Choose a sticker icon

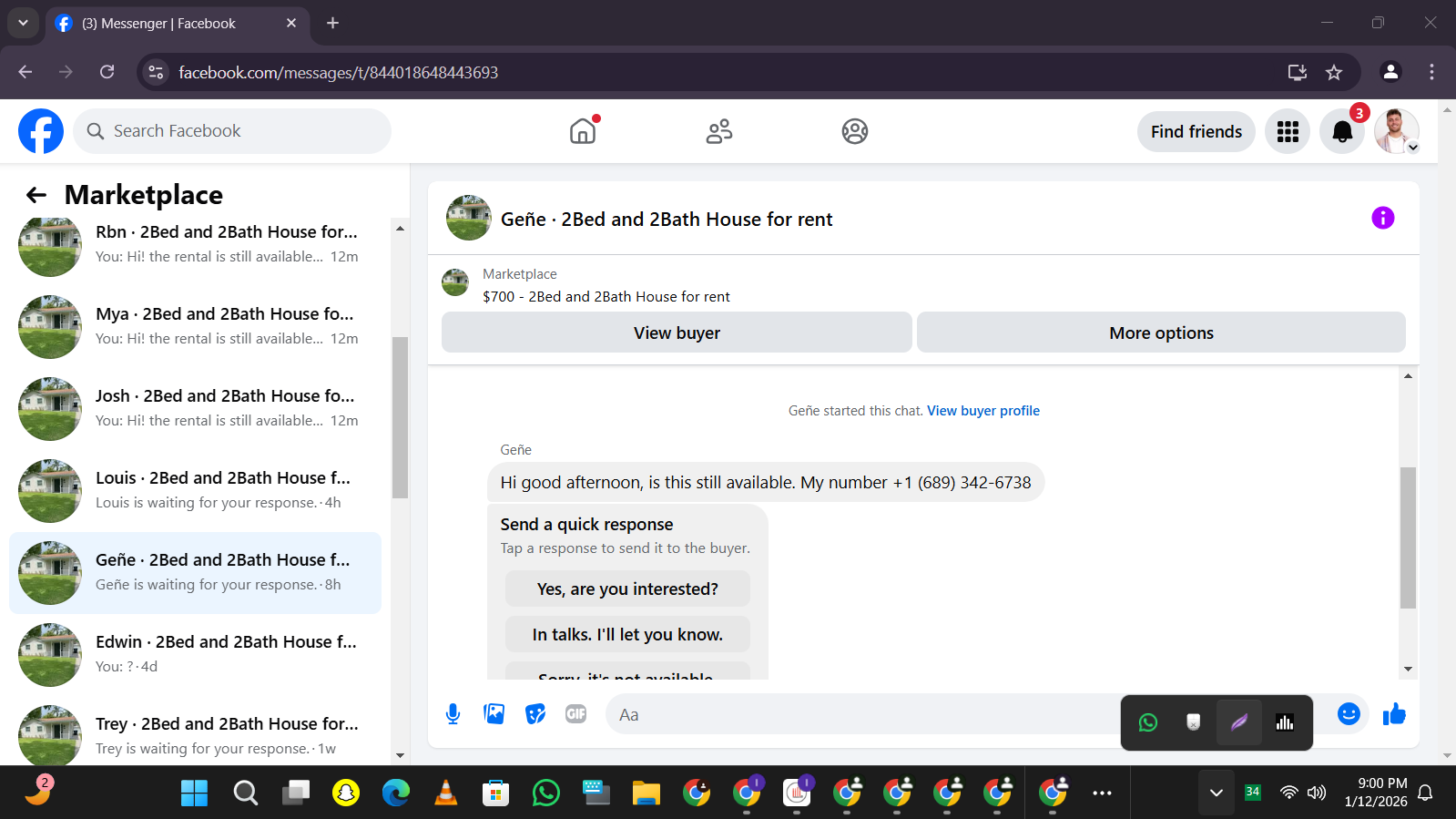click(535, 714)
